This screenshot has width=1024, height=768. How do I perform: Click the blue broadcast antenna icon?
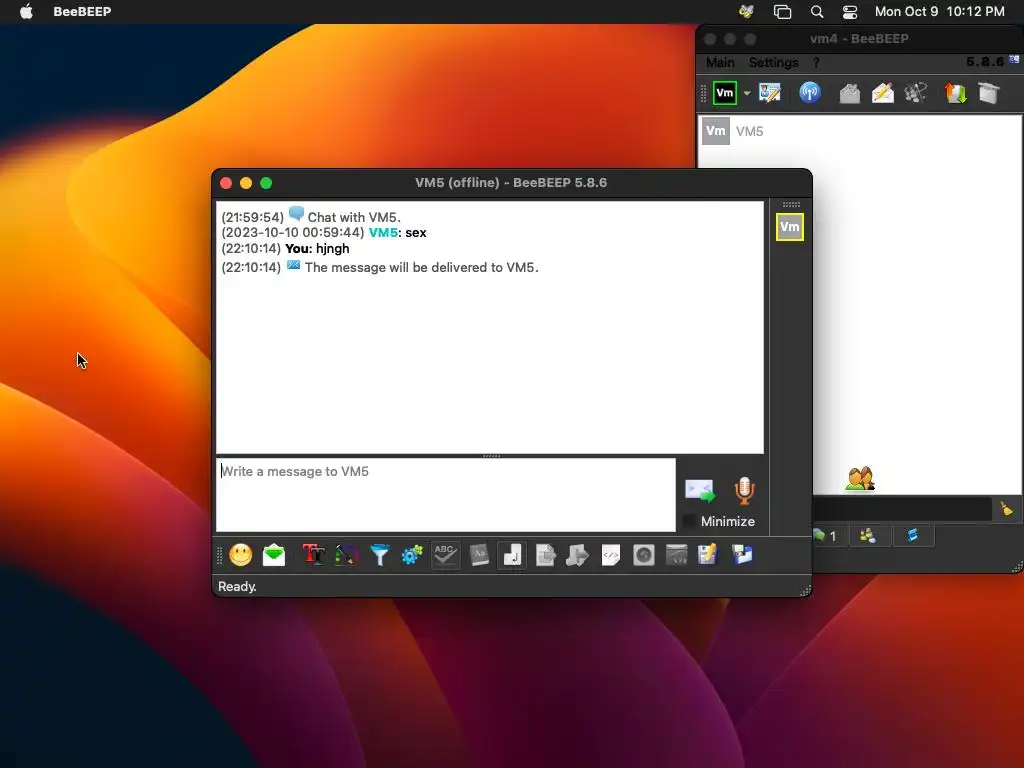810,93
